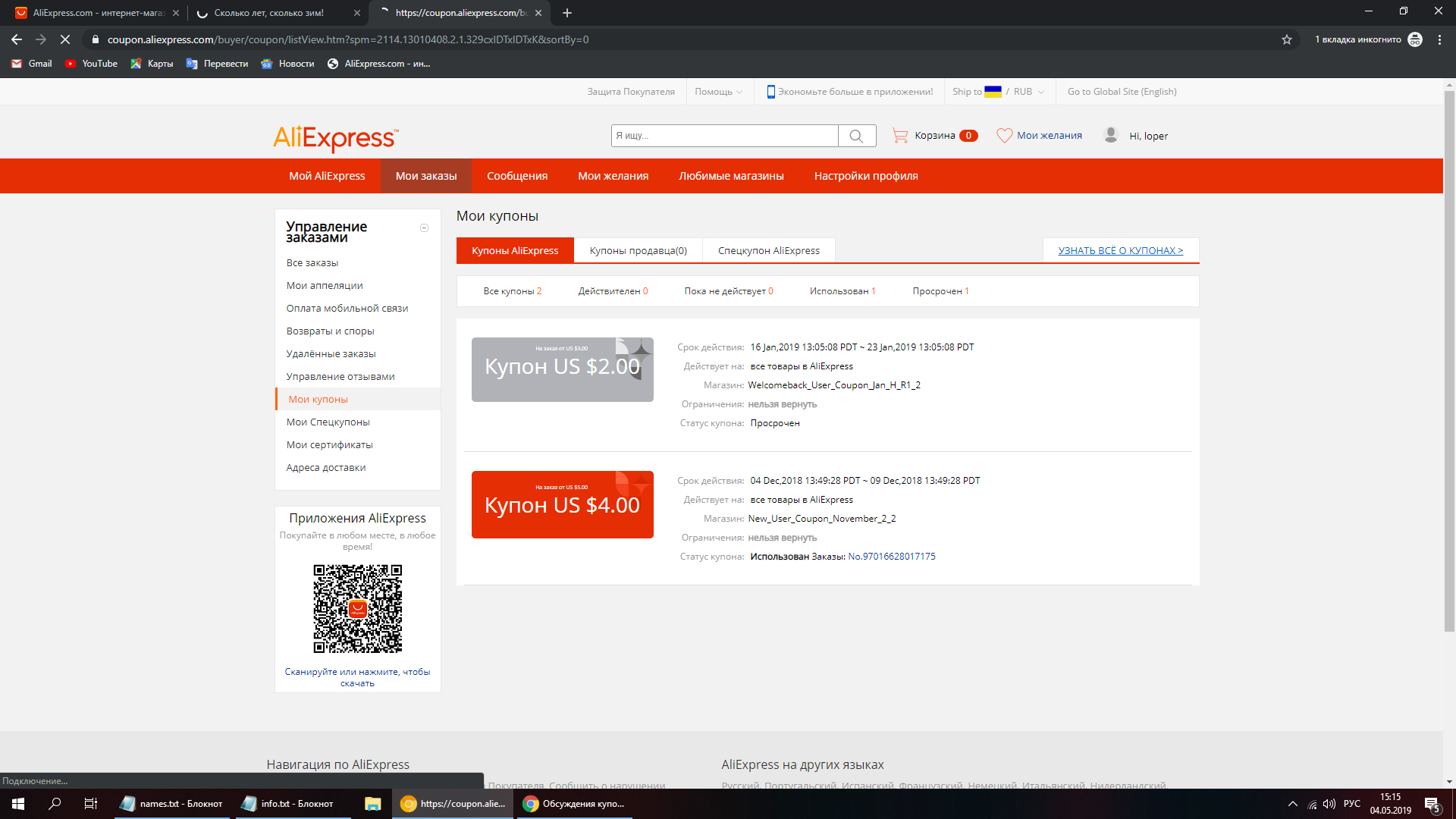Image resolution: width=1456 pixels, height=819 pixels.
Task: Open a new browser tab
Action: 567,13
